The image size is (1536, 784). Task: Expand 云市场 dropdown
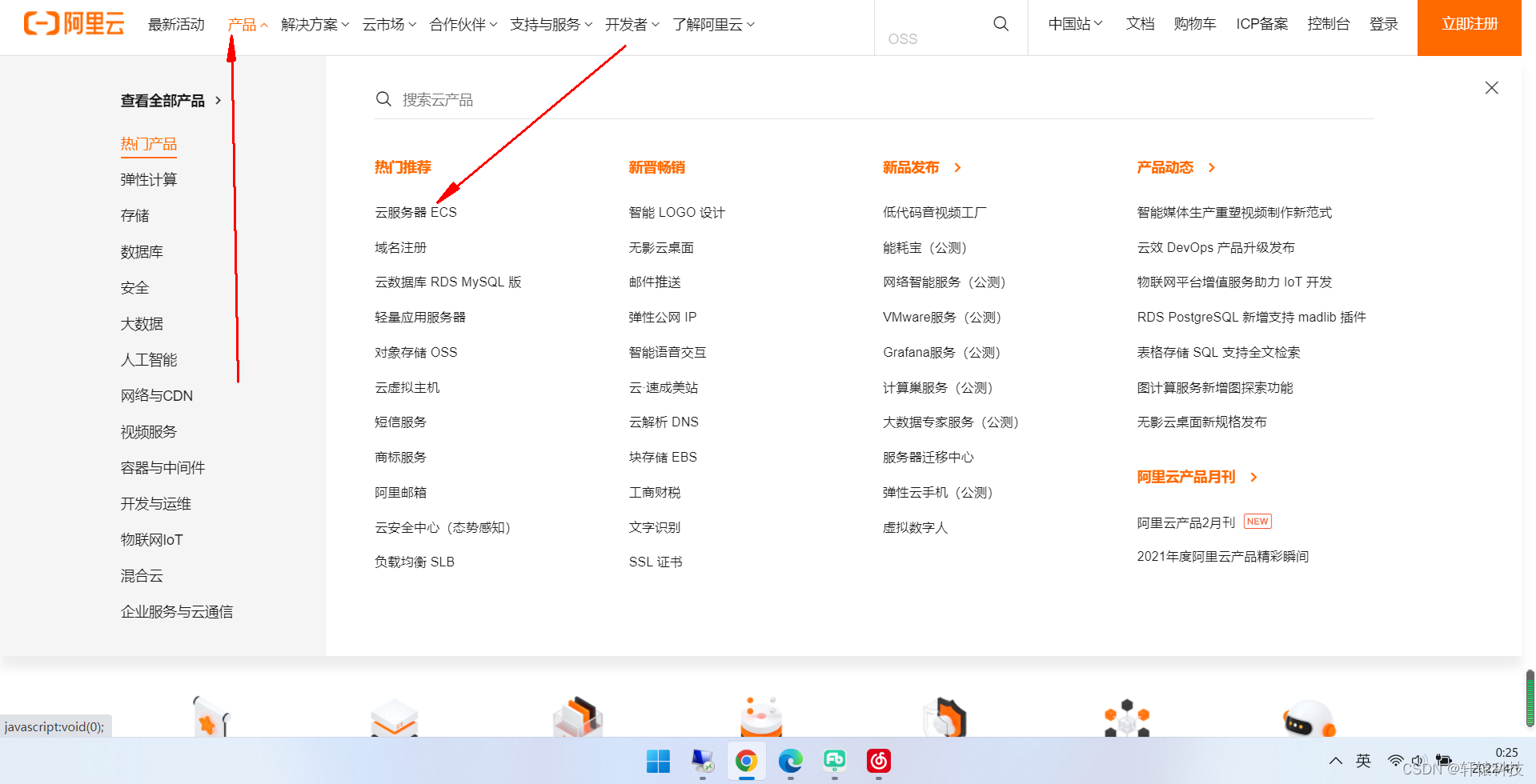389,25
